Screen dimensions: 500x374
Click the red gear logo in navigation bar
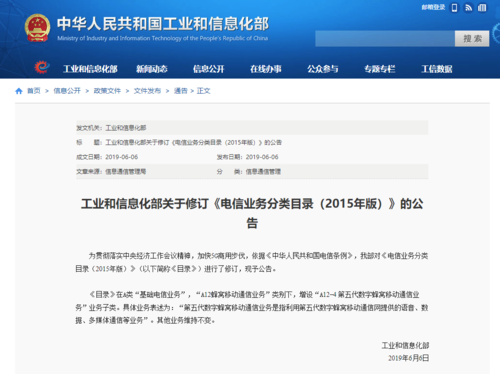click(42, 68)
